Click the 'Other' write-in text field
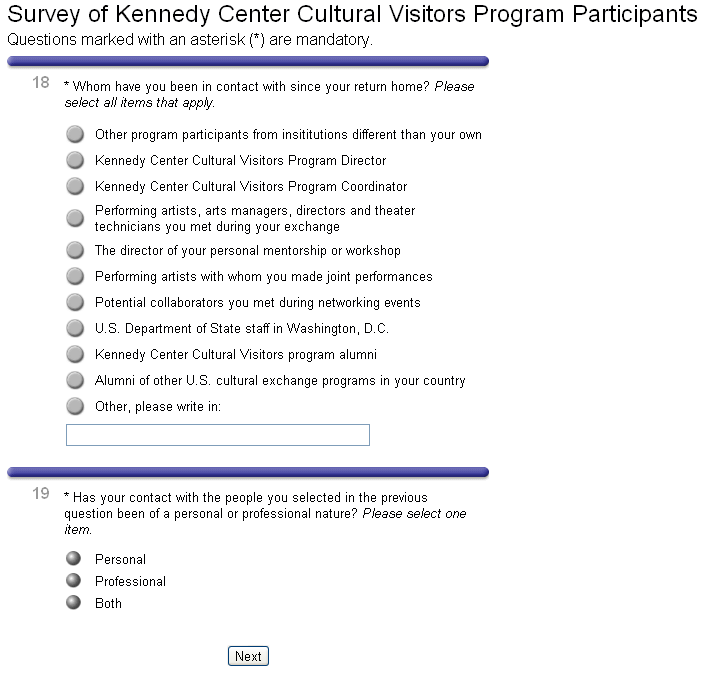This screenshot has width=708, height=676. (217, 435)
